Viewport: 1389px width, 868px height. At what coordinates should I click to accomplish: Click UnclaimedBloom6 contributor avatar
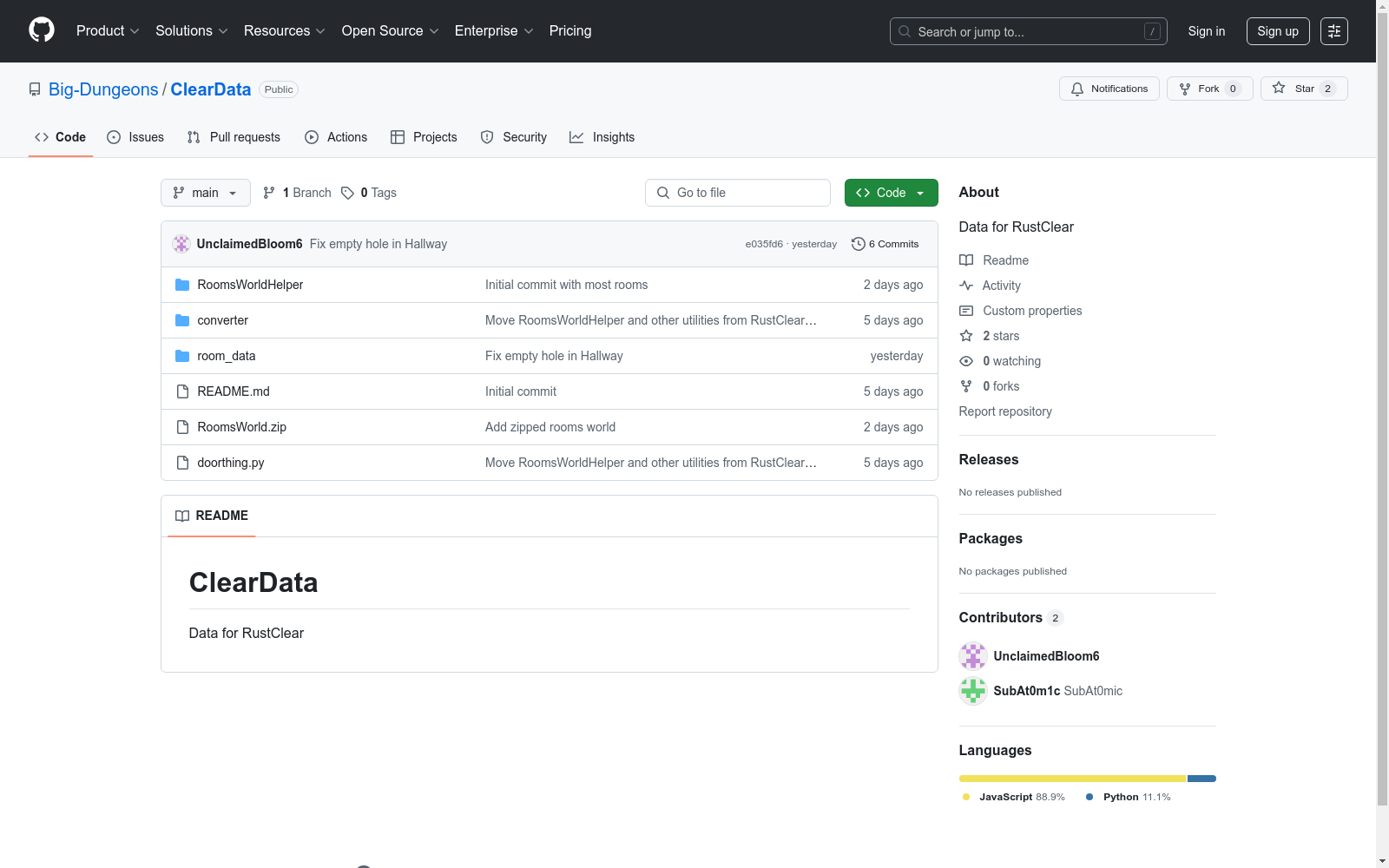(x=973, y=656)
